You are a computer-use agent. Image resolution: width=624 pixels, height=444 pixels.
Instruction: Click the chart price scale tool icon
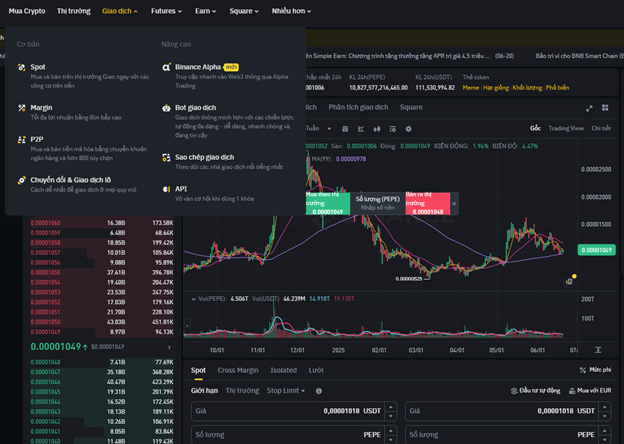(598, 350)
